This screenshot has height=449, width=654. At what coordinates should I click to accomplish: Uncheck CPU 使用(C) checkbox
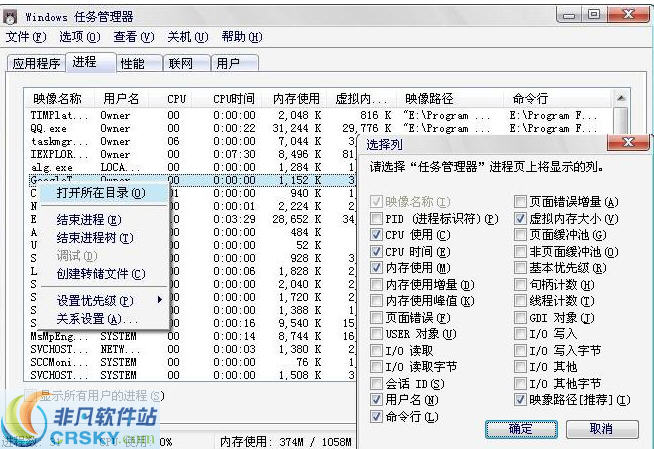coord(376,235)
